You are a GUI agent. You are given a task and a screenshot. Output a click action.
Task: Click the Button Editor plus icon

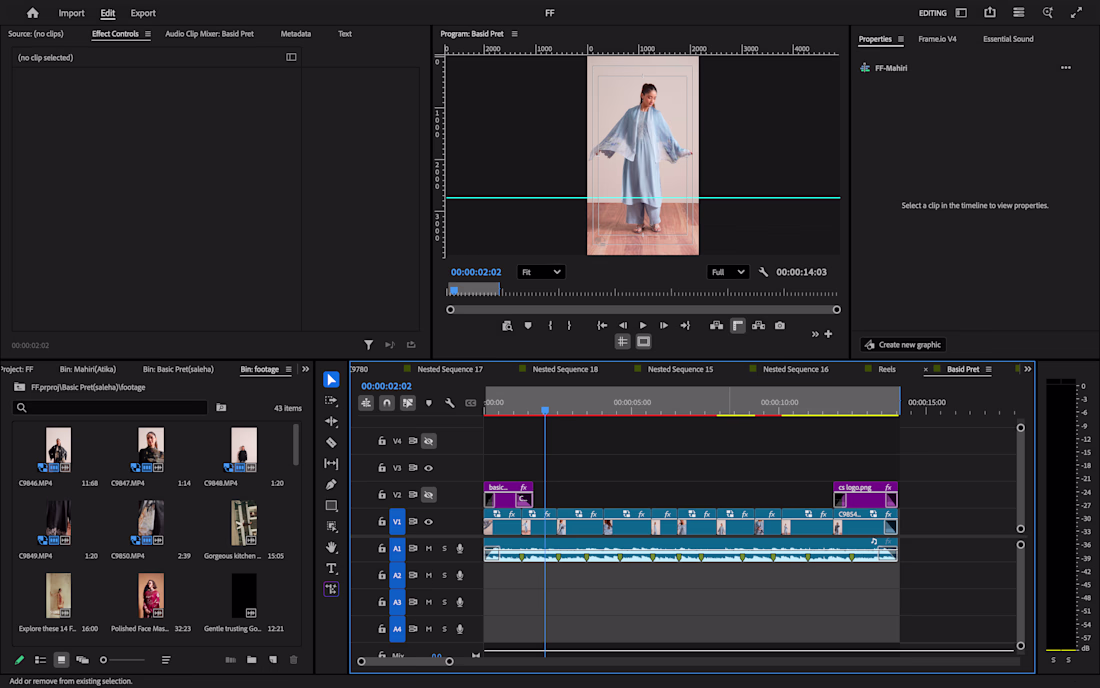coord(829,334)
